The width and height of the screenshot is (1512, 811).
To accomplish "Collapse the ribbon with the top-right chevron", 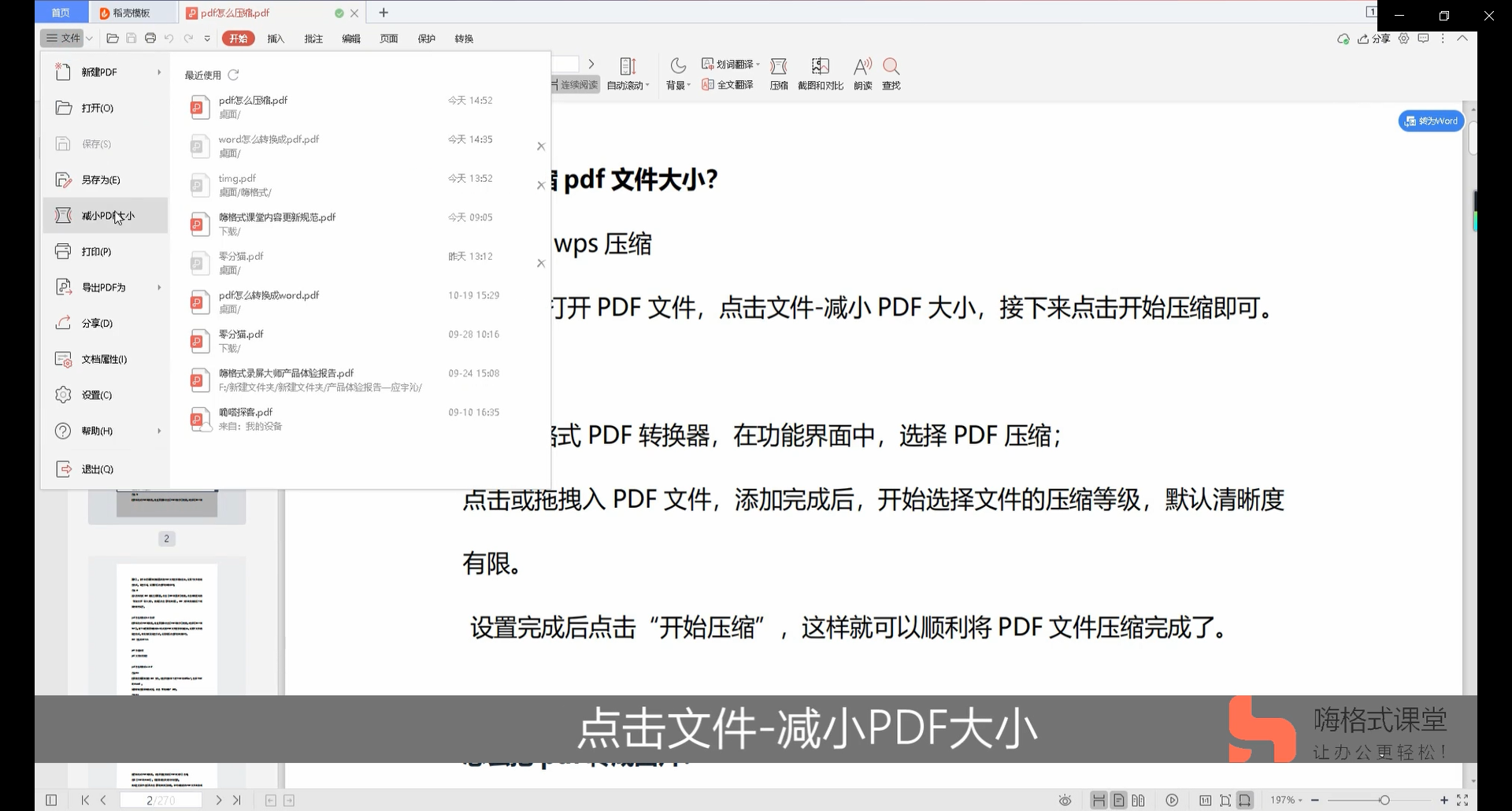I will pos(1462,39).
